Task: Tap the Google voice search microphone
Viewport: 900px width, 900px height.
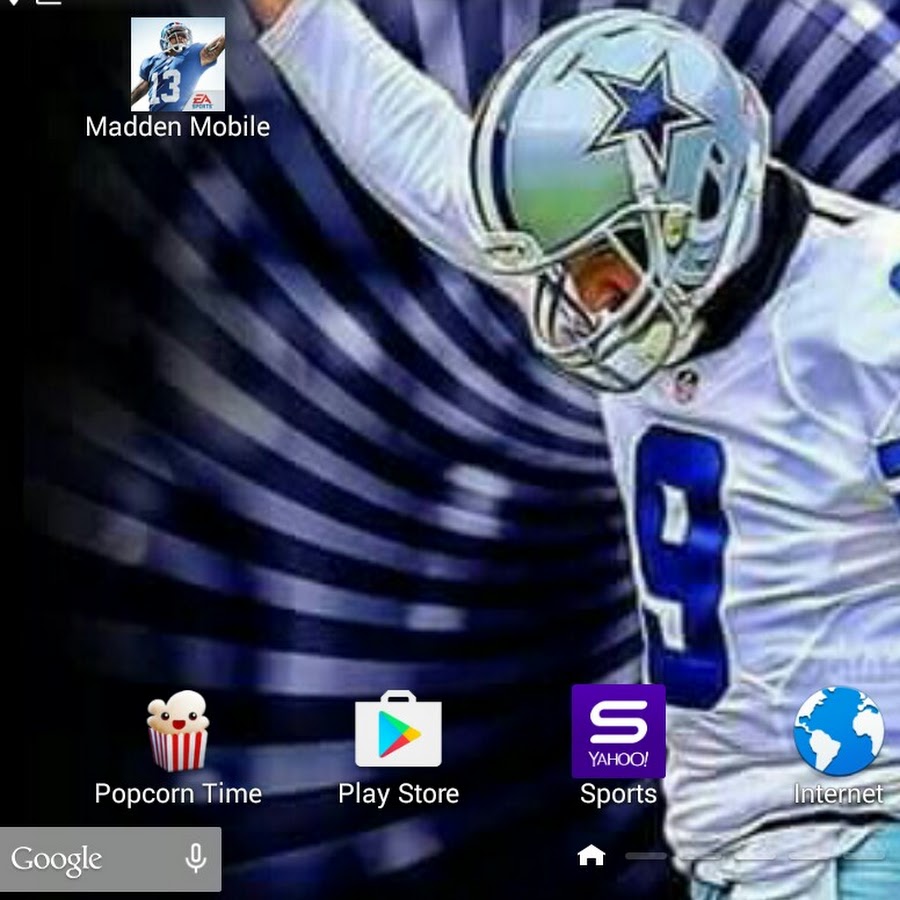Action: pyautogui.click(x=196, y=859)
